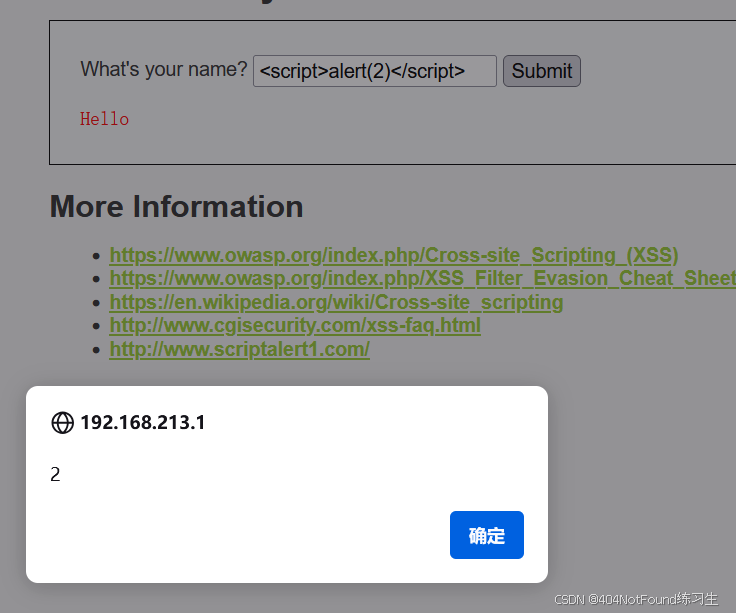Click the red Hello text
This screenshot has height=613, width=736.
coord(104,119)
